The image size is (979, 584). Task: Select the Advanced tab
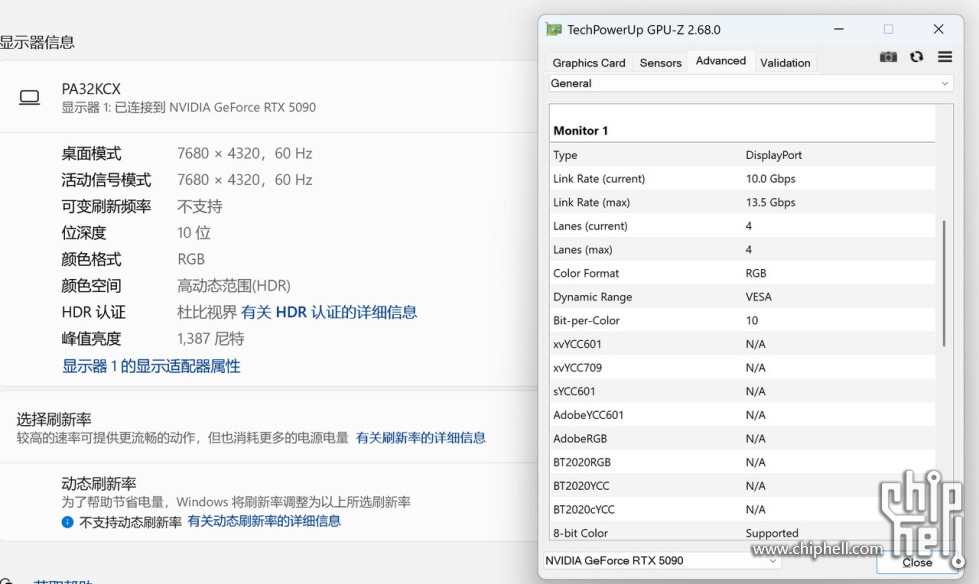coord(721,61)
